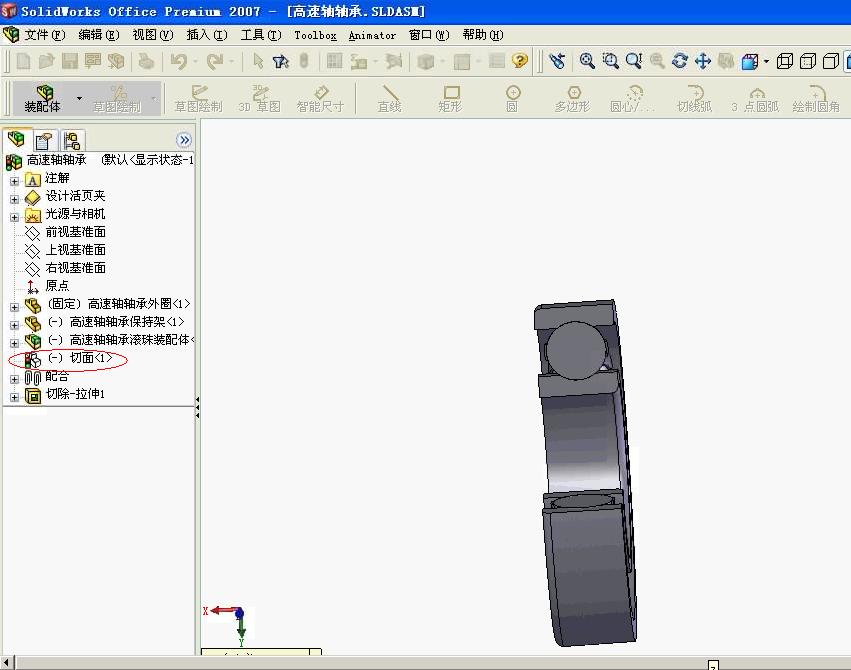851x670 pixels.
Task: Open the 插入(I) menu
Action: [207, 35]
